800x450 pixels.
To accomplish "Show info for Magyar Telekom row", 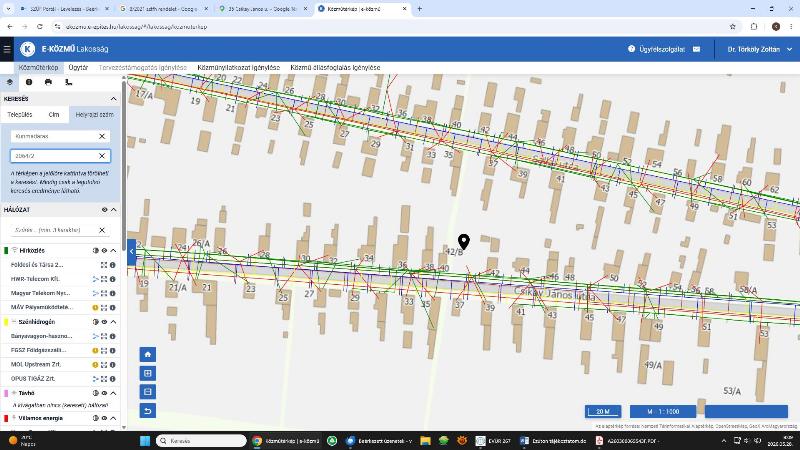I will coord(113,293).
